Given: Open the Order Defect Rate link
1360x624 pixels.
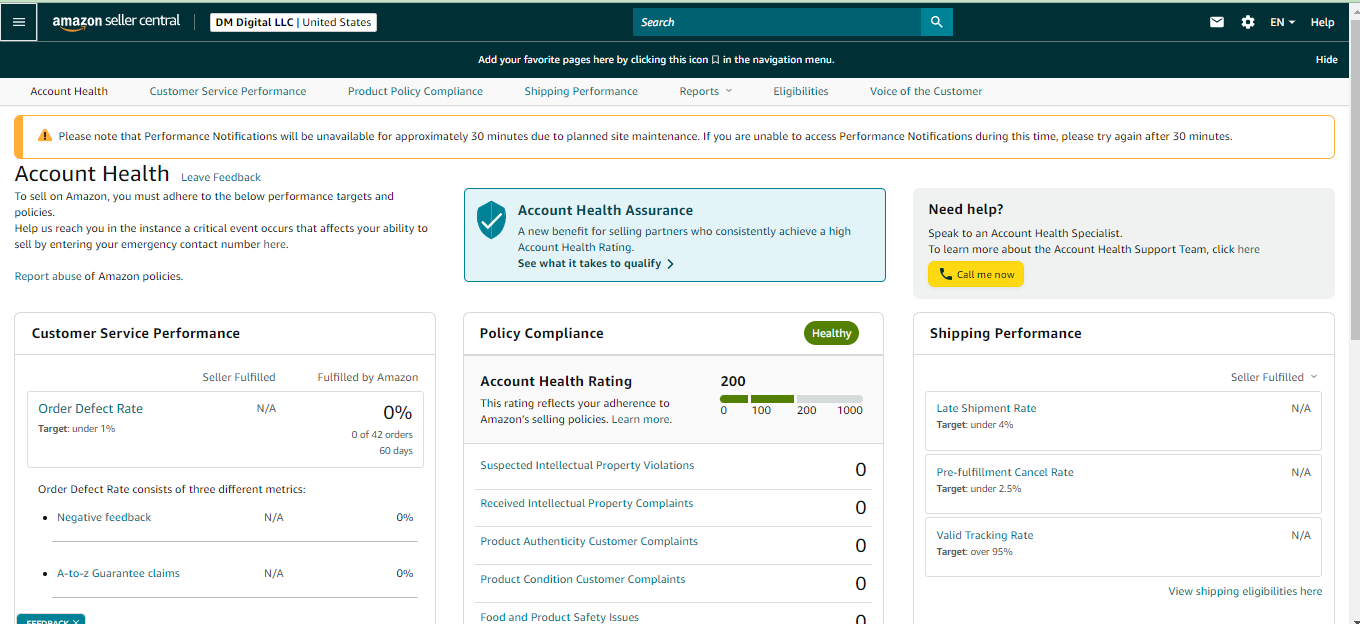Looking at the screenshot, I should pos(90,408).
